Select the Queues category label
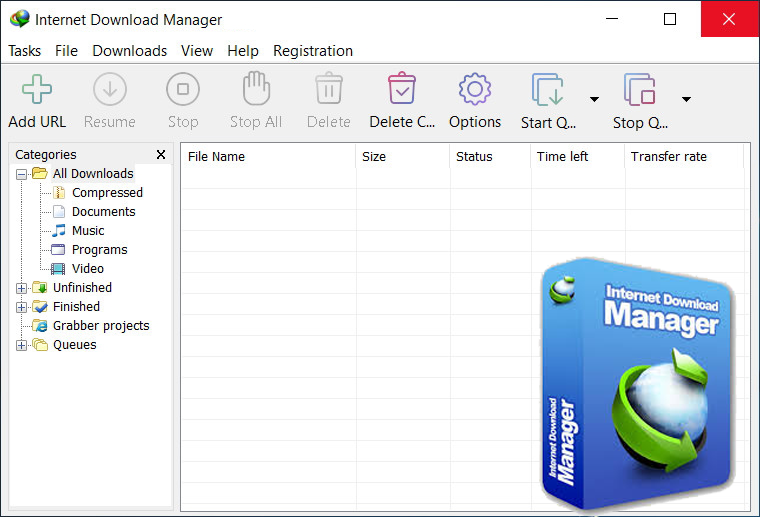Image resolution: width=760 pixels, height=517 pixels. 75,345
